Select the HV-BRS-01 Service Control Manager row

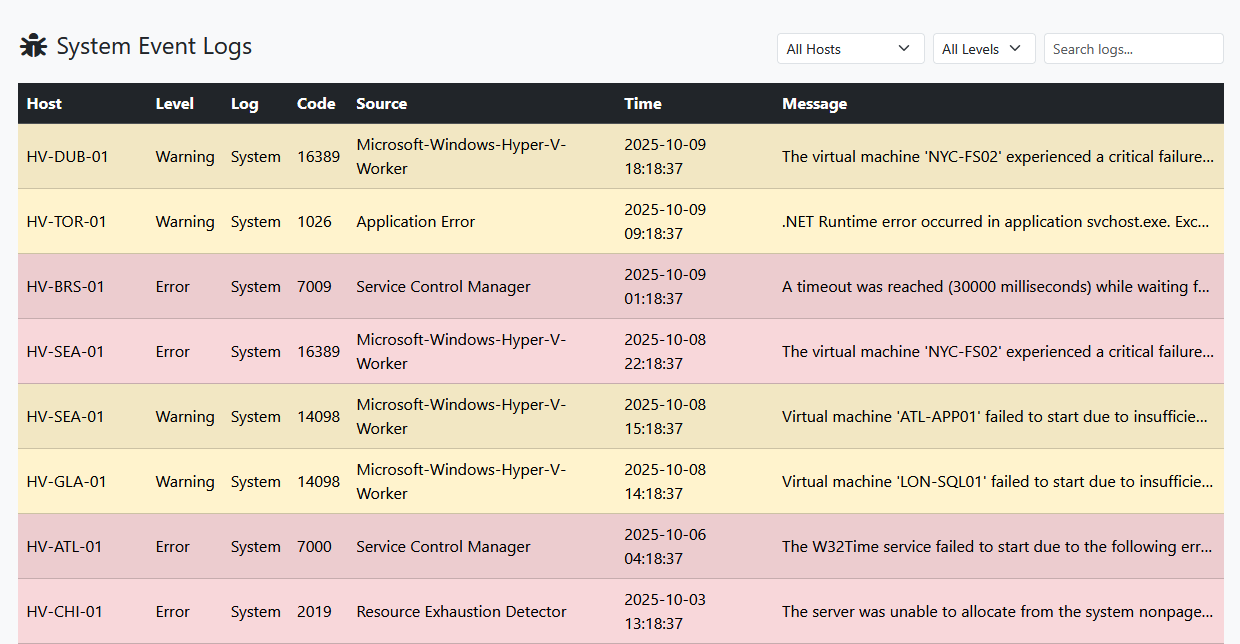tap(443, 287)
